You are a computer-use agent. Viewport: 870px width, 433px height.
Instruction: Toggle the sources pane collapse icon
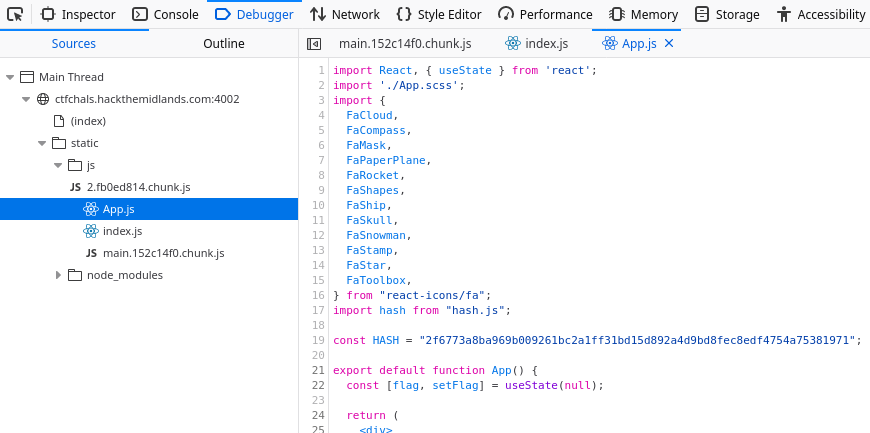pyautogui.click(x=313, y=44)
